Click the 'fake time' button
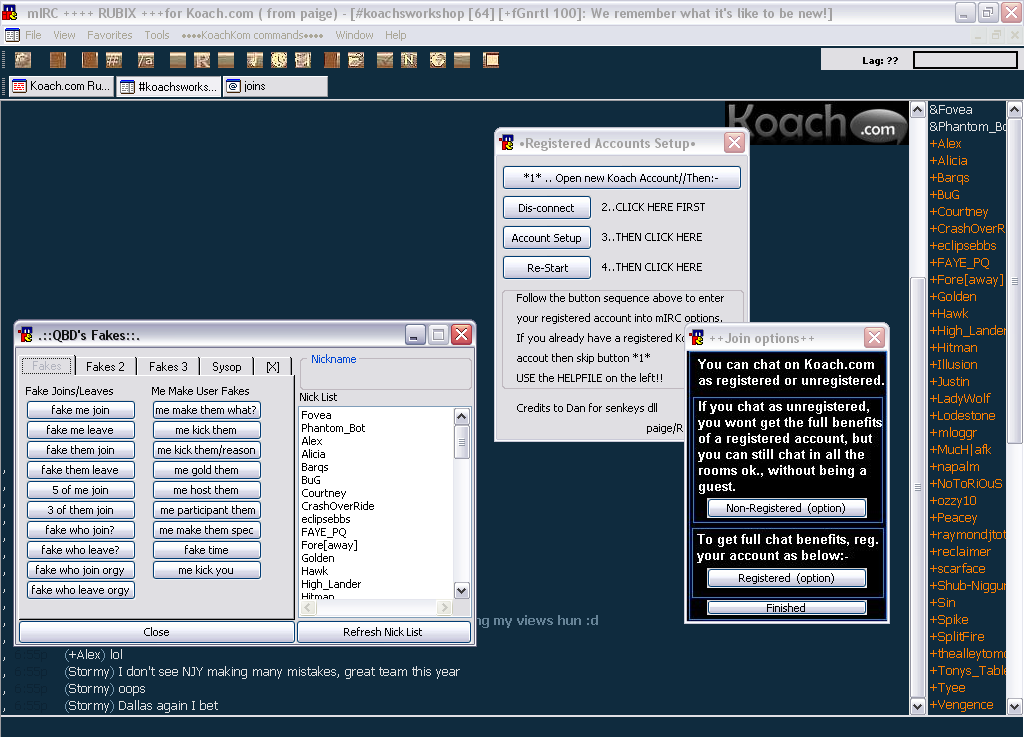1024x737 pixels. pyautogui.click(x=206, y=550)
